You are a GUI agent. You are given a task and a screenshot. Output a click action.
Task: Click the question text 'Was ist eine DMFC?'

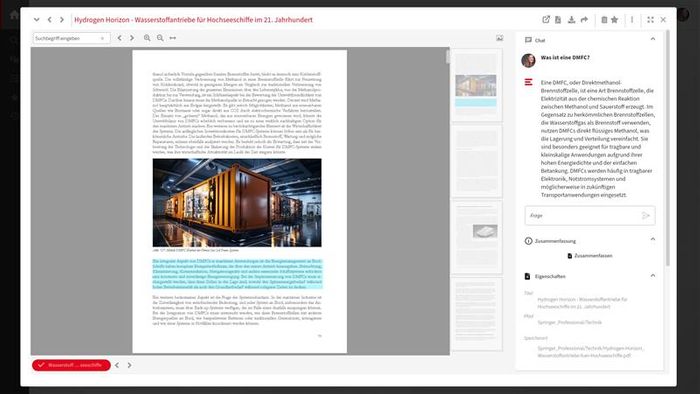click(x=565, y=58)
